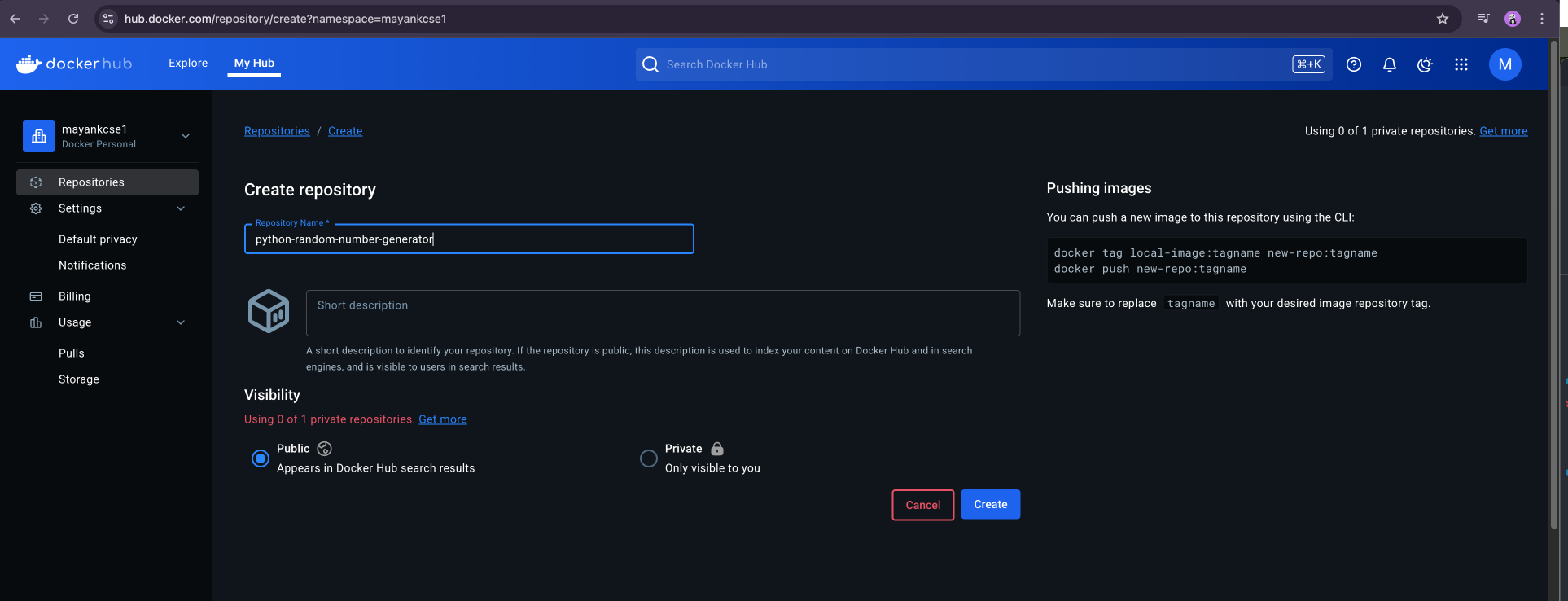Viewport: 1568px width, 601px height.
Task: Open the browser three-dot menu
Action: point(1542,19)
